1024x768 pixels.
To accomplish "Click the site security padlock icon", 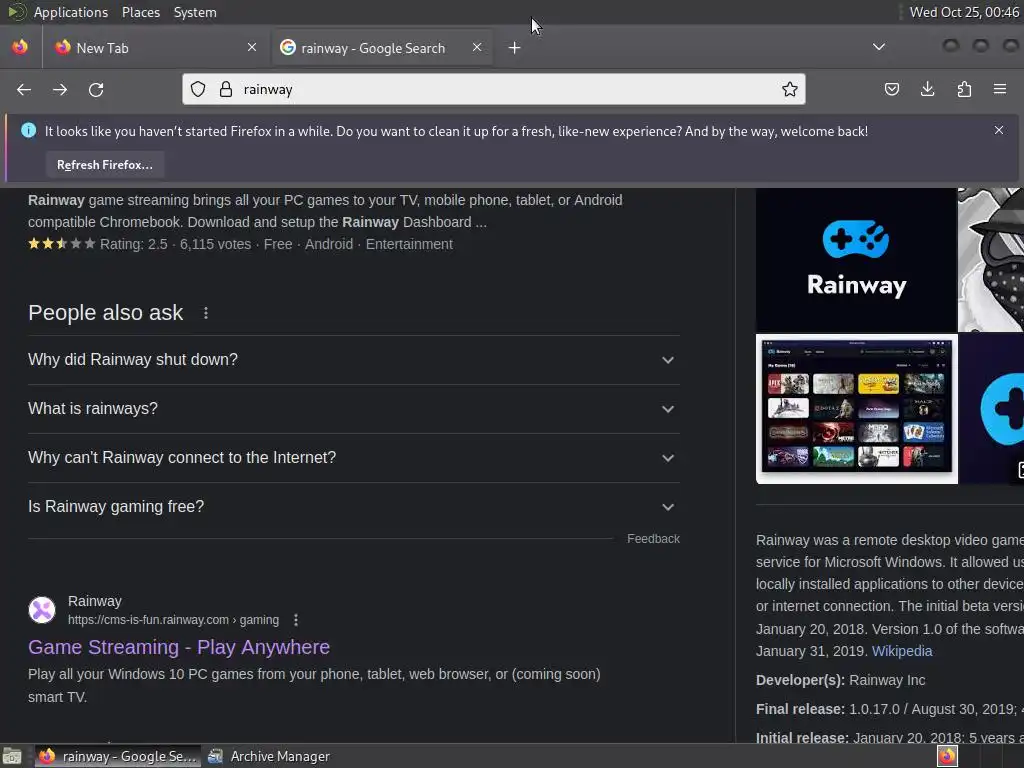I will point(226,89).
